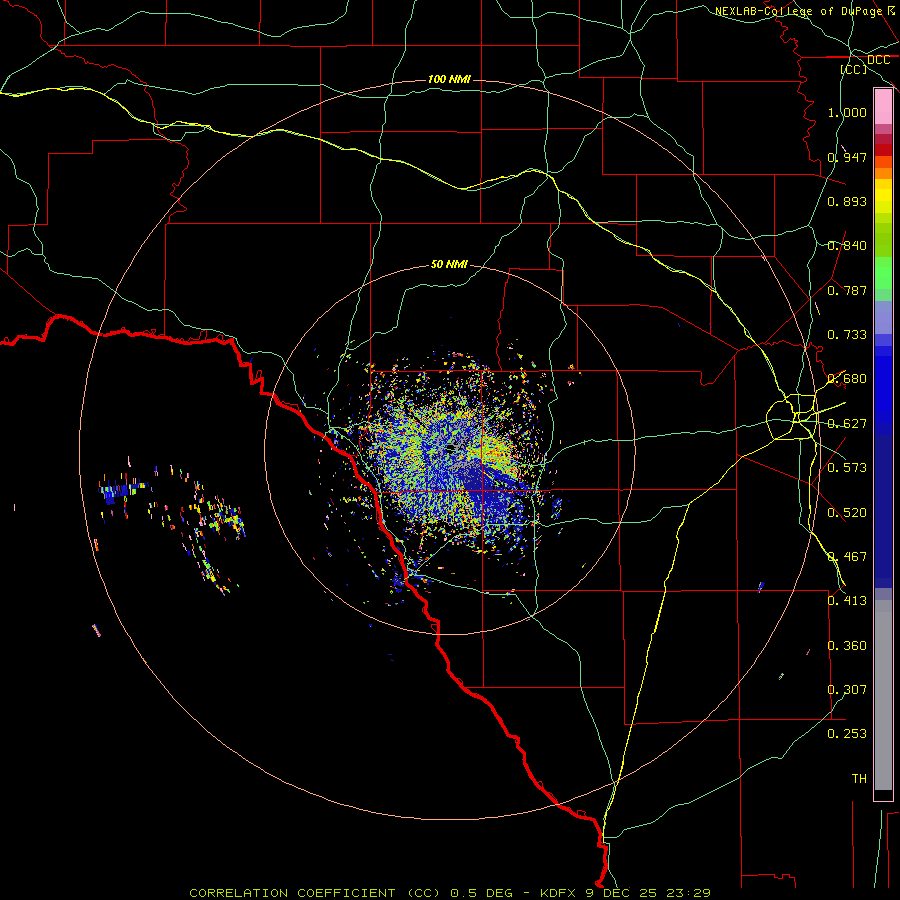Viewport: 900px width, 900px height.
Task: Click the pink swatch at the scale top
Action: click(883, 107)
